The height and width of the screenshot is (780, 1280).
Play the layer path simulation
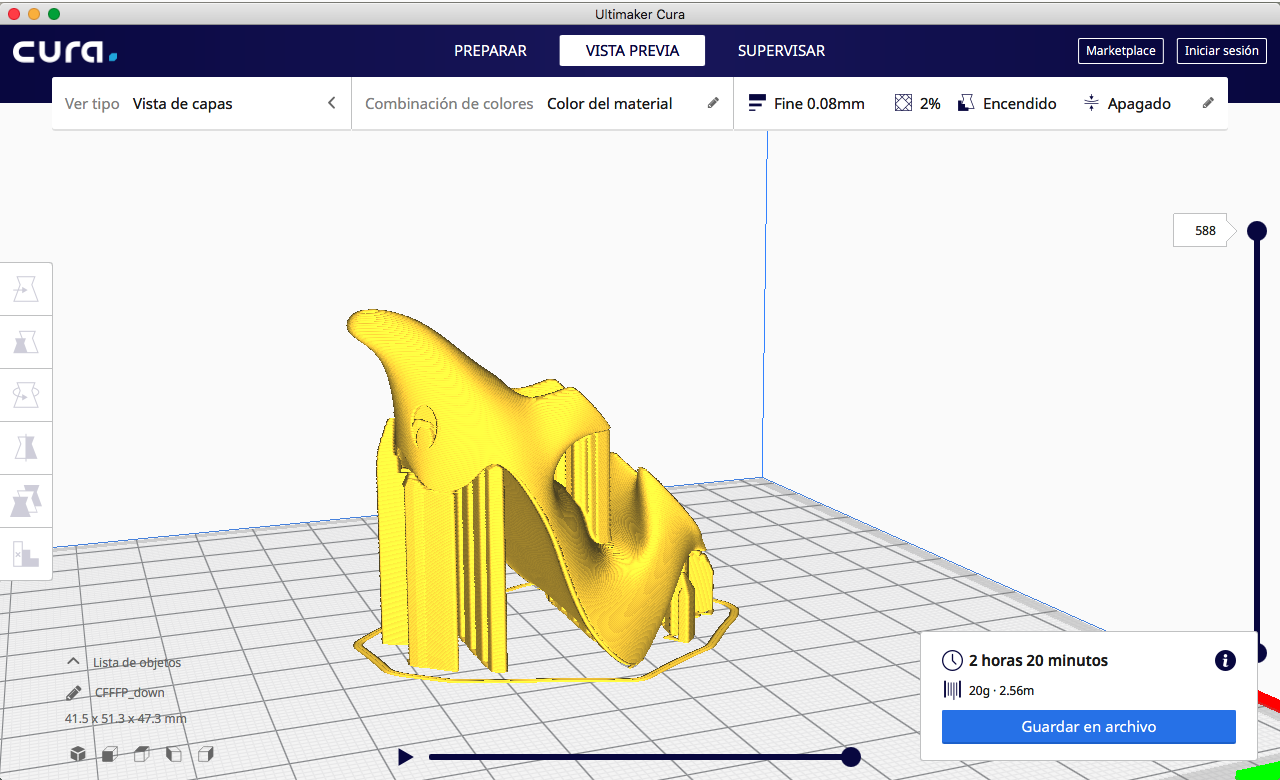[x=405, y=757]
